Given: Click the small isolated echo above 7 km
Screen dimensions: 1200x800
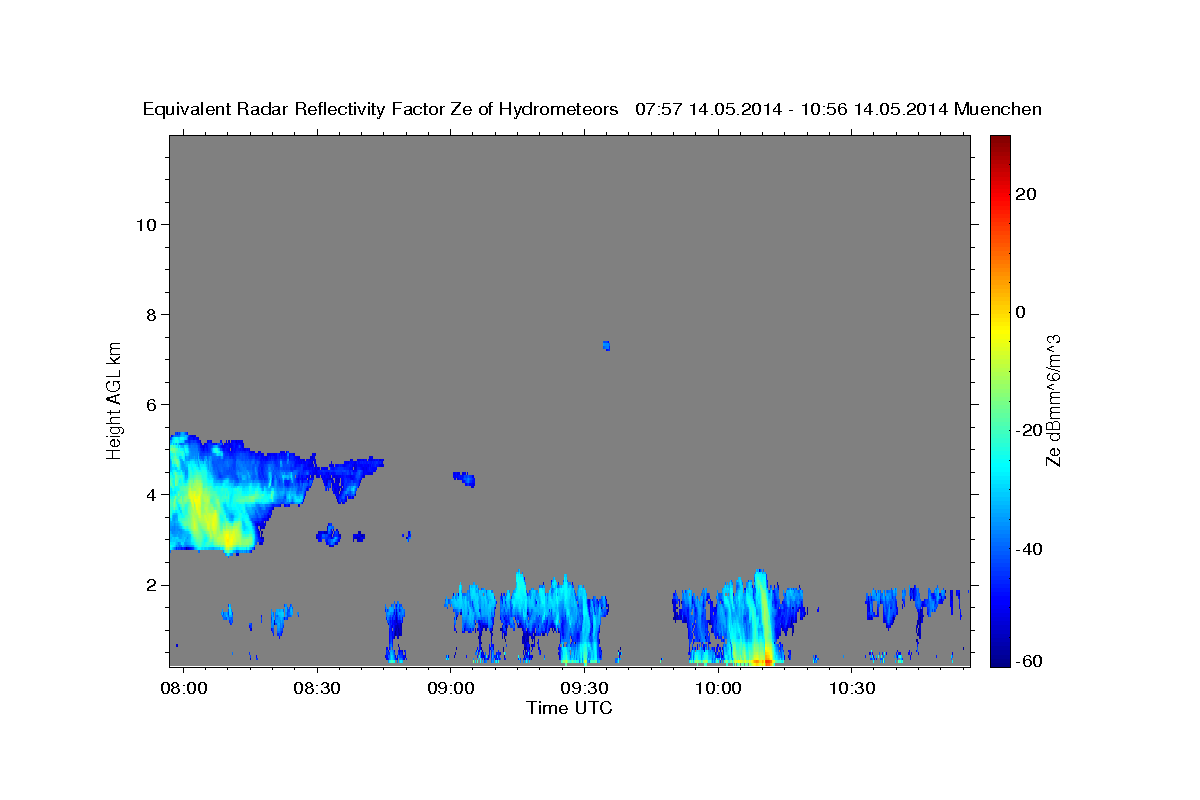Looking at the screenshot, I should point(606,346).
